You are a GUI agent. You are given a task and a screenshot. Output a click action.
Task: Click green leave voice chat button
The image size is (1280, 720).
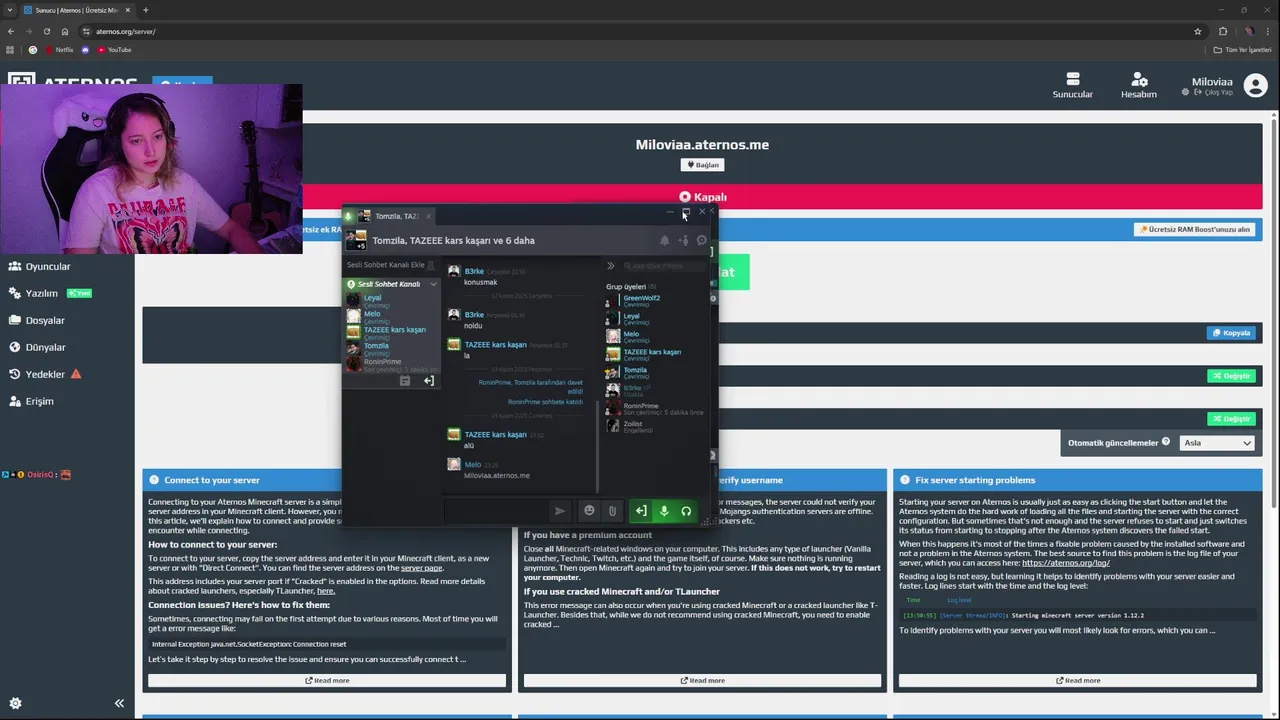coord(641,511)
